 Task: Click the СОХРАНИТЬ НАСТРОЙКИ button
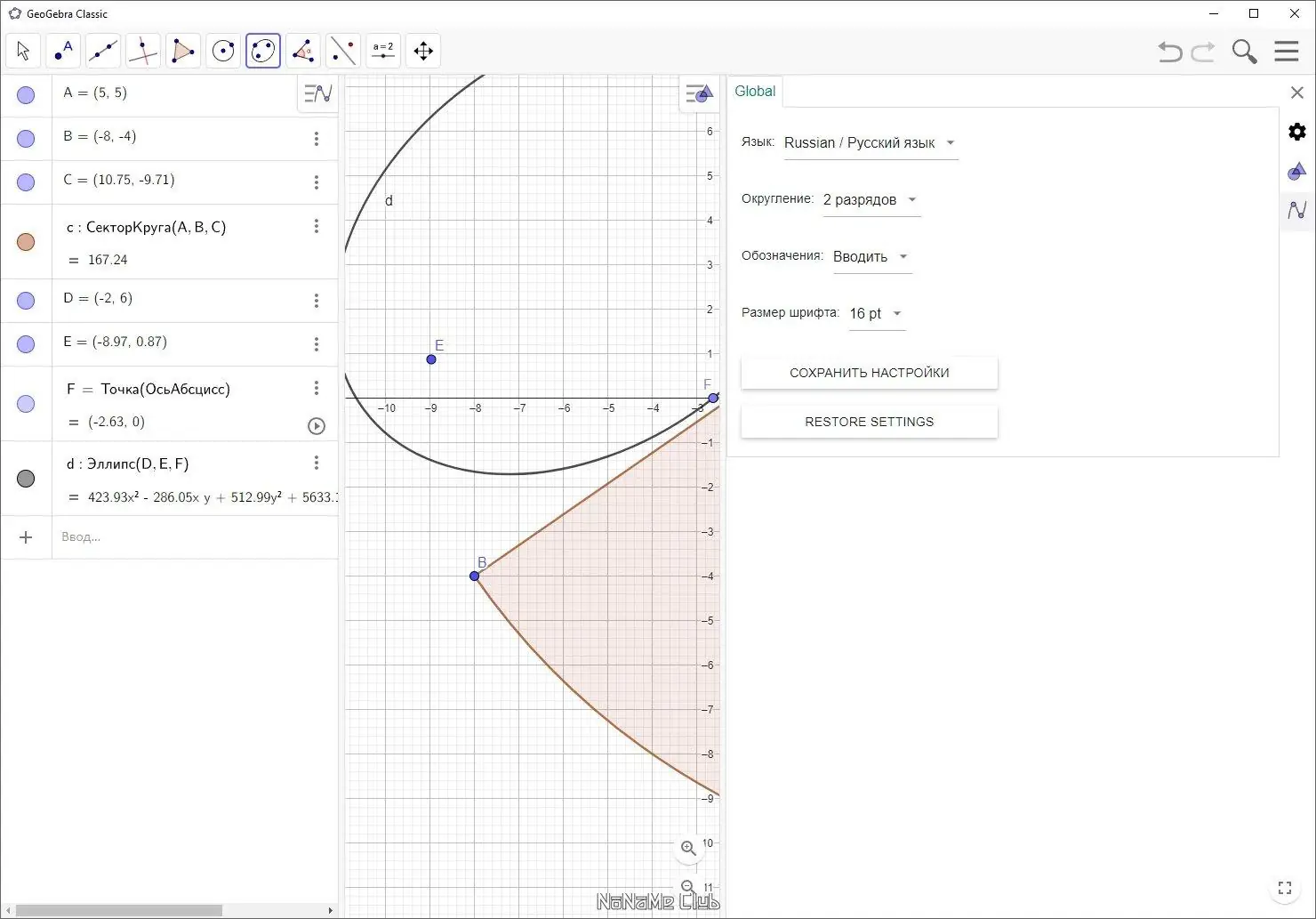[x=870, y=373]
